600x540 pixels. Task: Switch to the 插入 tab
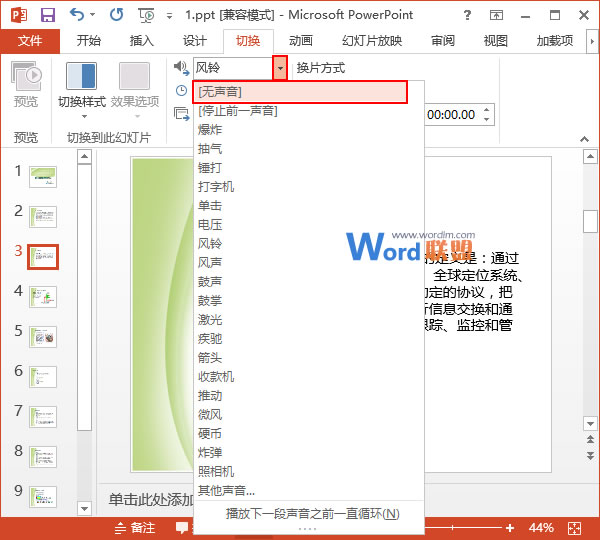click(141, 41)
